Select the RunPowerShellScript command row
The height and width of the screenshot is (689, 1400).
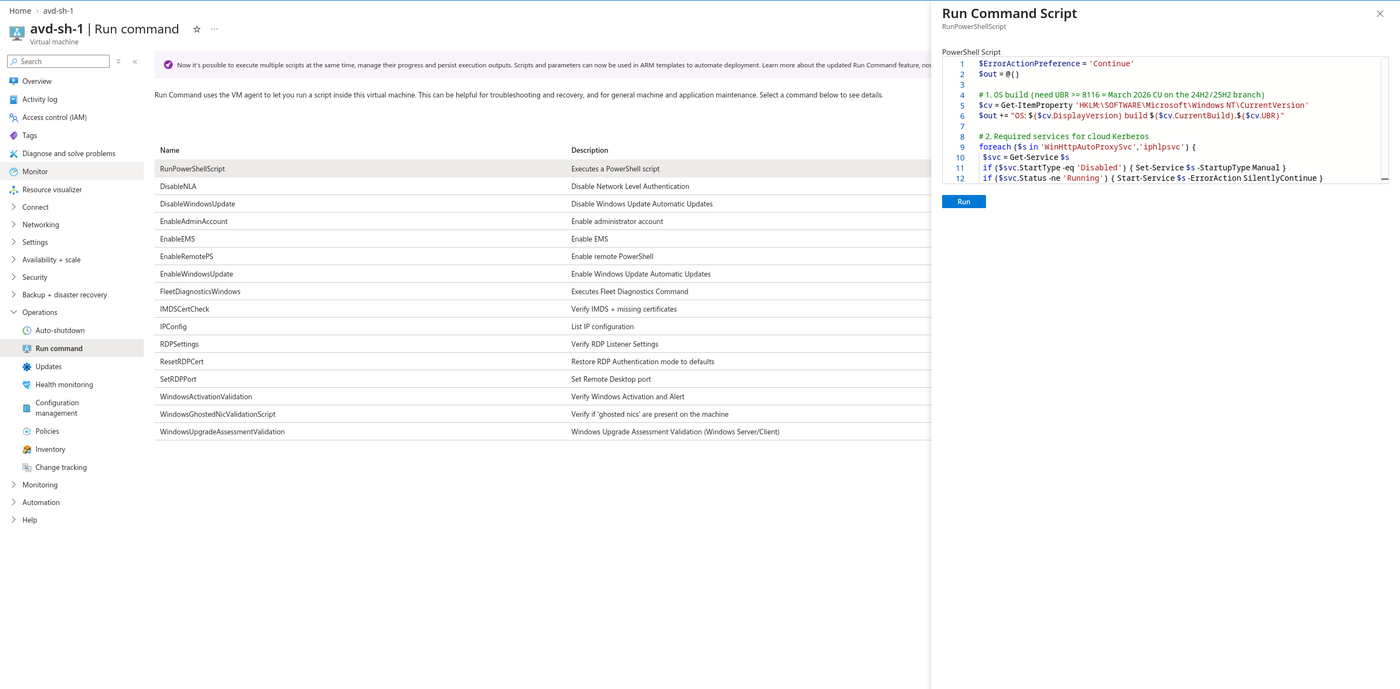point(542,169)
